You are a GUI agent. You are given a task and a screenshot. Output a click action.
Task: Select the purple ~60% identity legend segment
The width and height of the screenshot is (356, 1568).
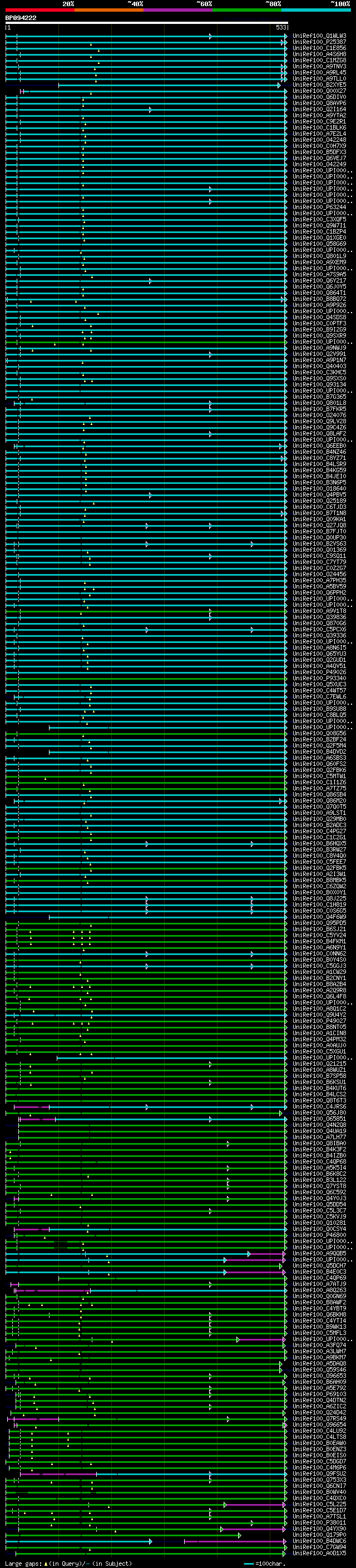pyautogui.click(x=179, y=10)
